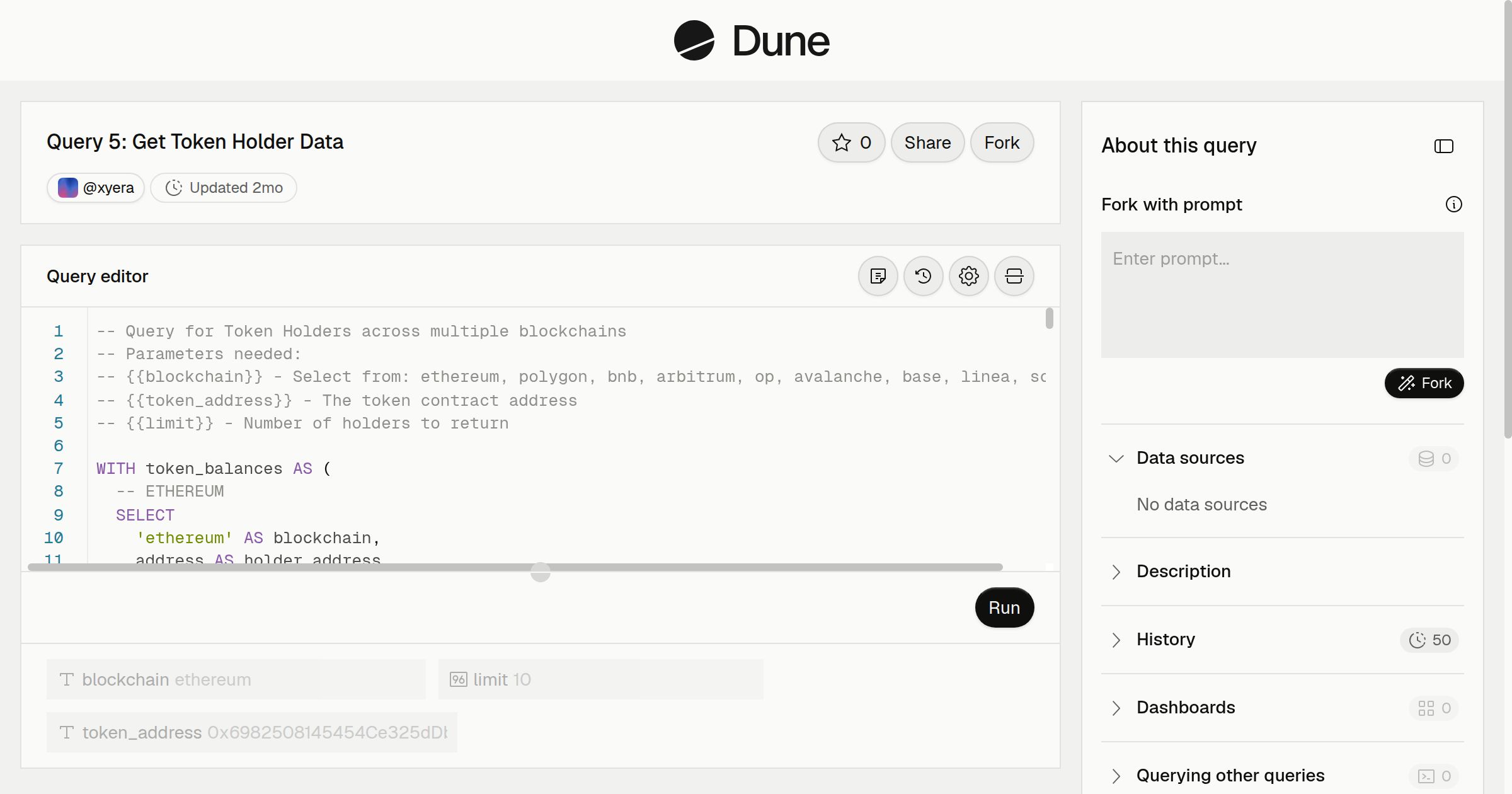Run the query
1512x794 pixels.
coord(1004,607)
